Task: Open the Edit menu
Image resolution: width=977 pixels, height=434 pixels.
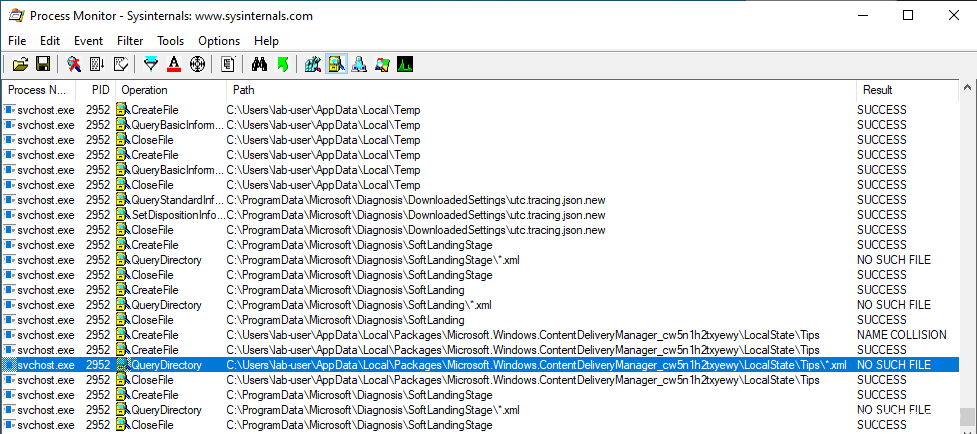Action: pyautogui.click(x=50, y=41)
